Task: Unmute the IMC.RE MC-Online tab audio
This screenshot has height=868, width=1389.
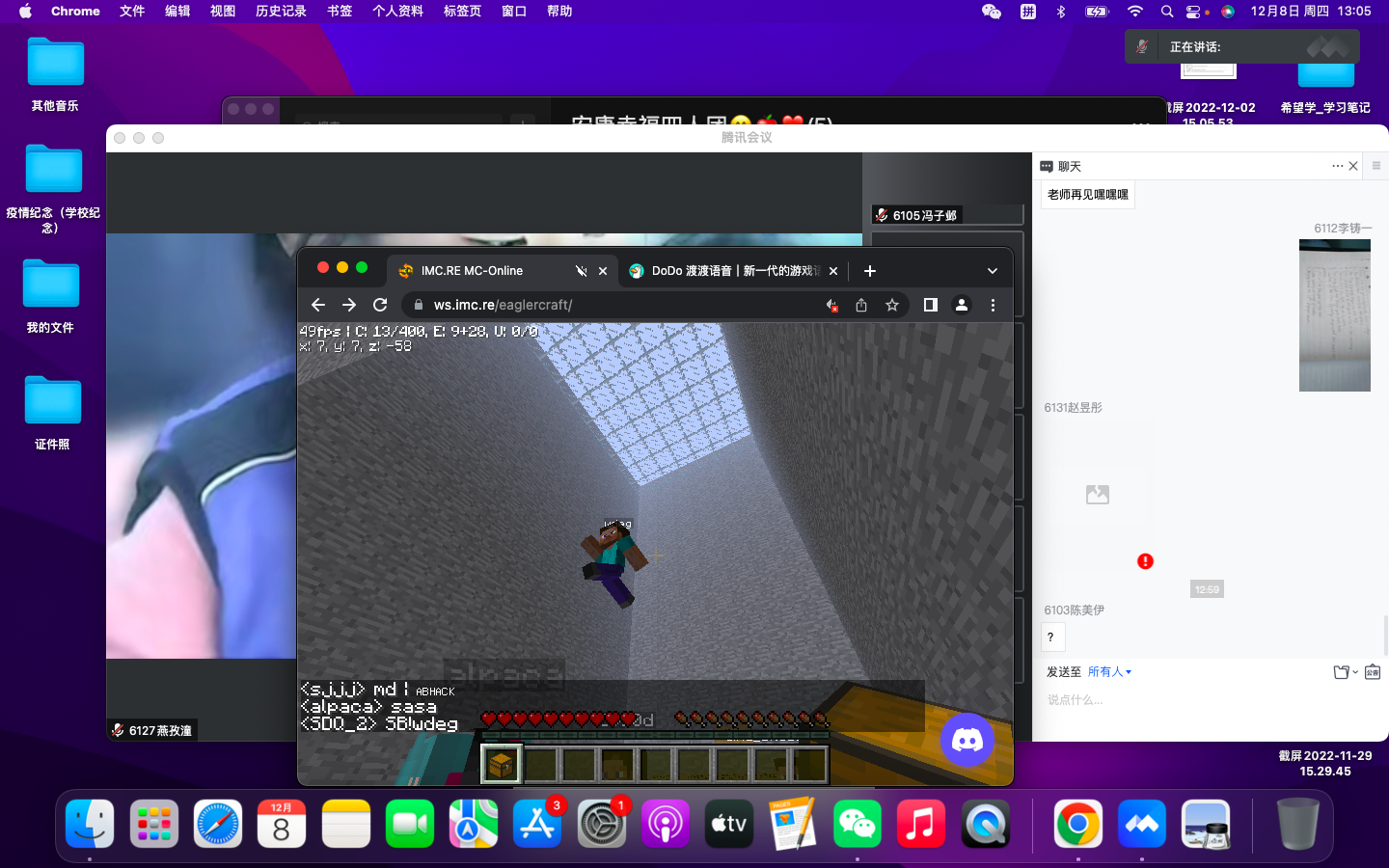Action: click(582, 271)
